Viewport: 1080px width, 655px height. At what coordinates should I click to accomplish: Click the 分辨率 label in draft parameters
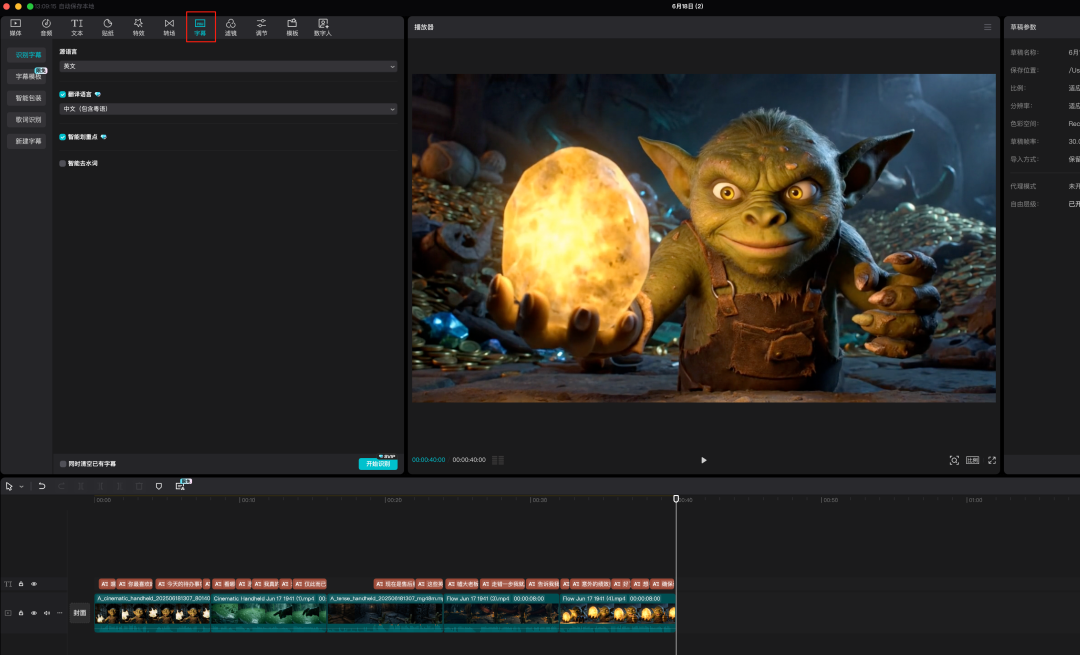(x=1021, y=106)
